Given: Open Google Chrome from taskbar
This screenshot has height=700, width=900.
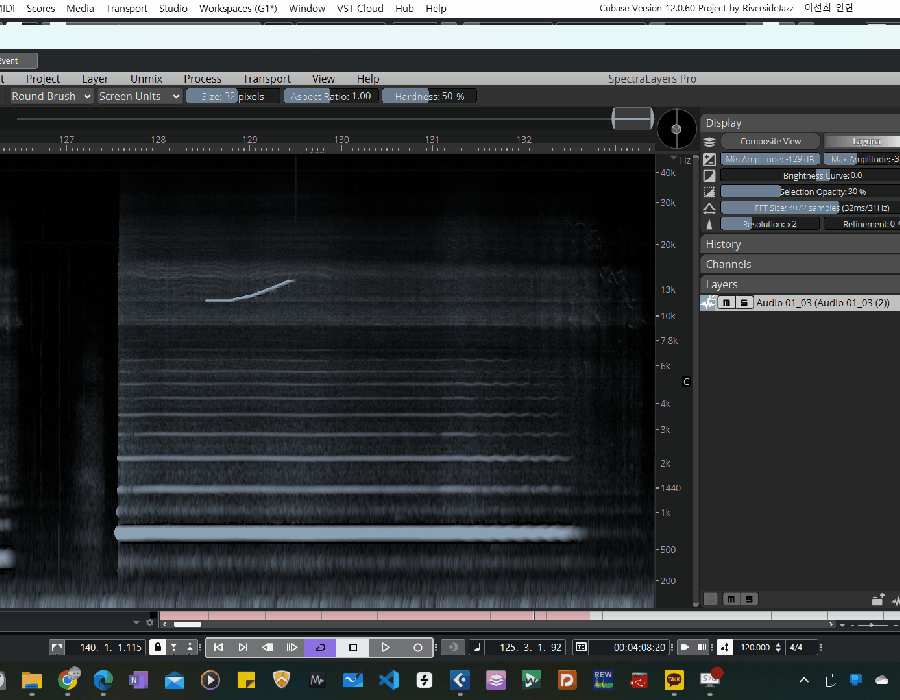Looking at the screenshot, I should [x=68, y=680].
